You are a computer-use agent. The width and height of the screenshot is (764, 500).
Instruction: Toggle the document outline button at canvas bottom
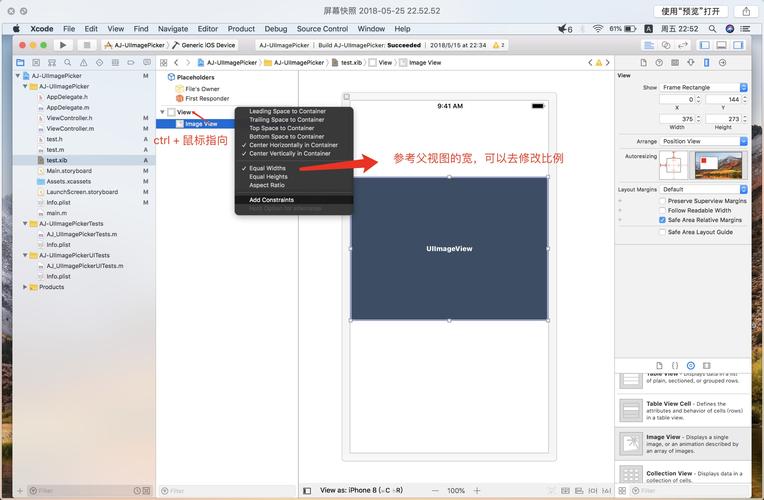[307, 491]
